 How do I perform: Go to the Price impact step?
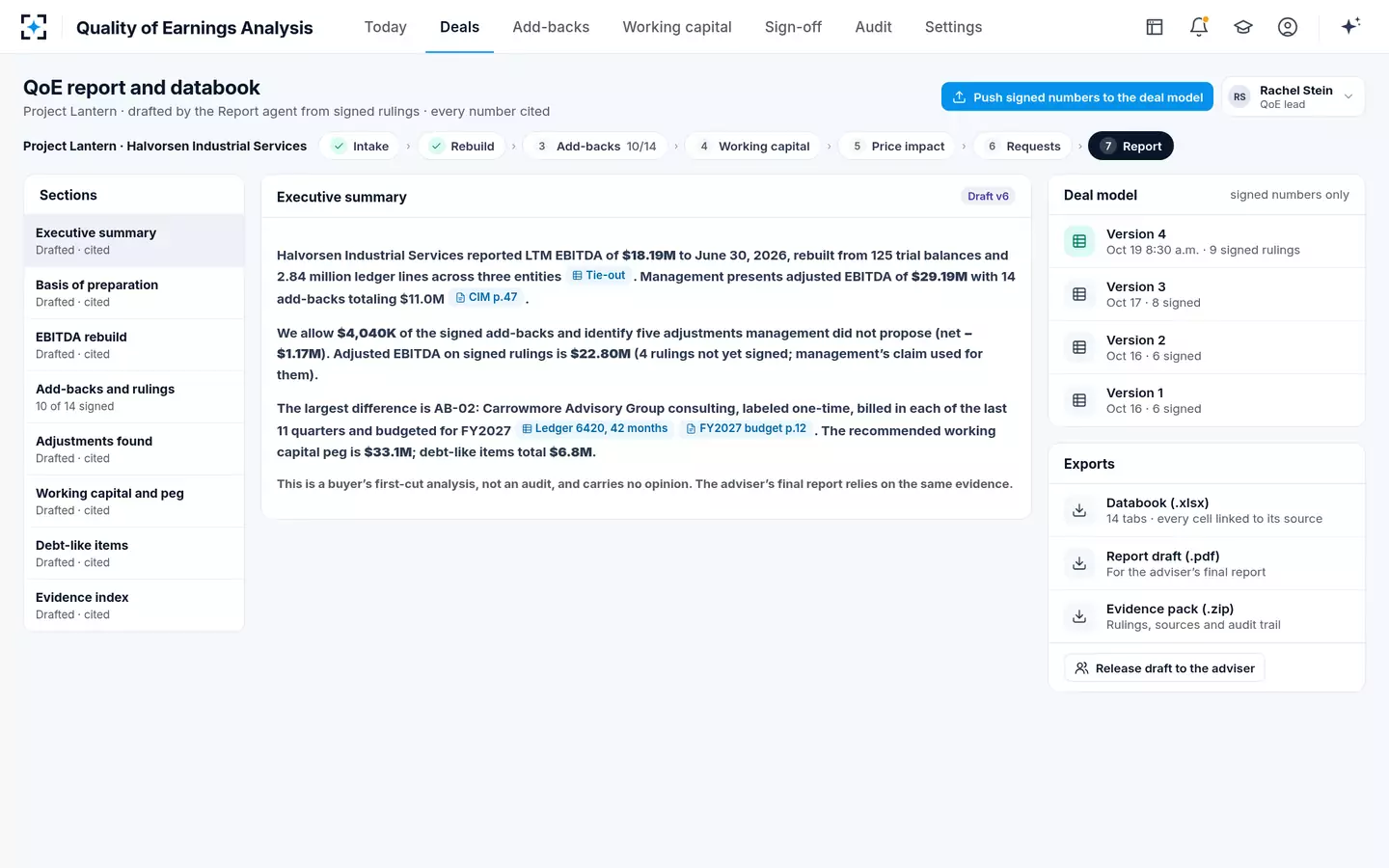[897, 146]
